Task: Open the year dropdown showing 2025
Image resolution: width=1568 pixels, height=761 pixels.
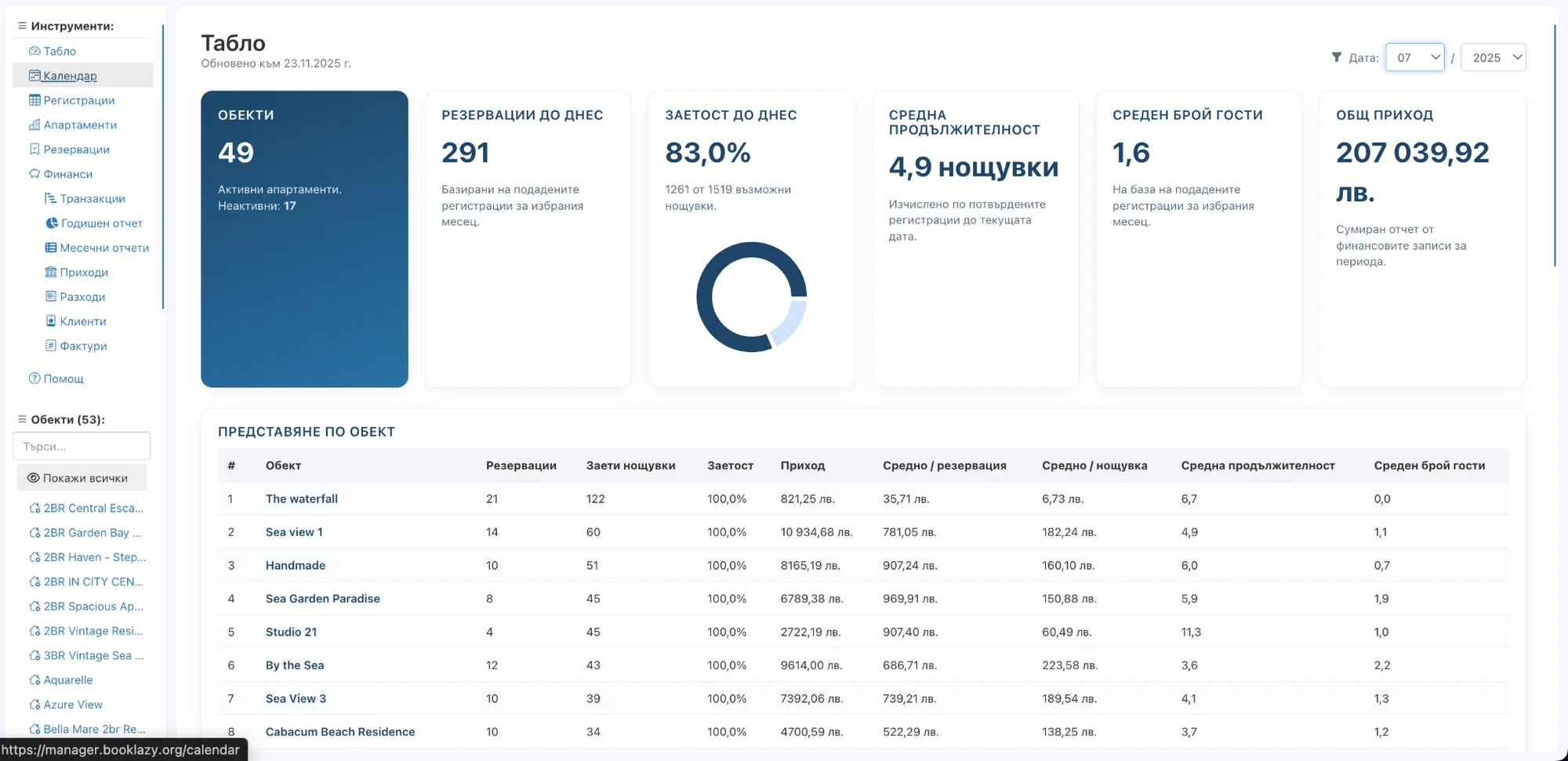Action: 1494,57
